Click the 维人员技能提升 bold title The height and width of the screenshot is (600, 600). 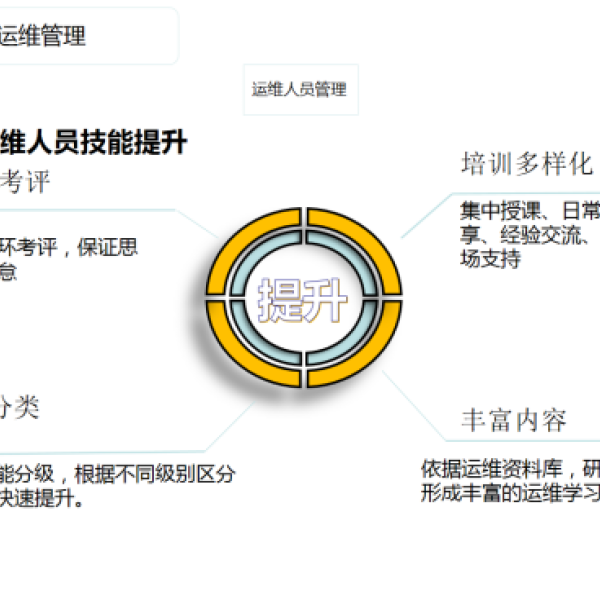(93, 142)
